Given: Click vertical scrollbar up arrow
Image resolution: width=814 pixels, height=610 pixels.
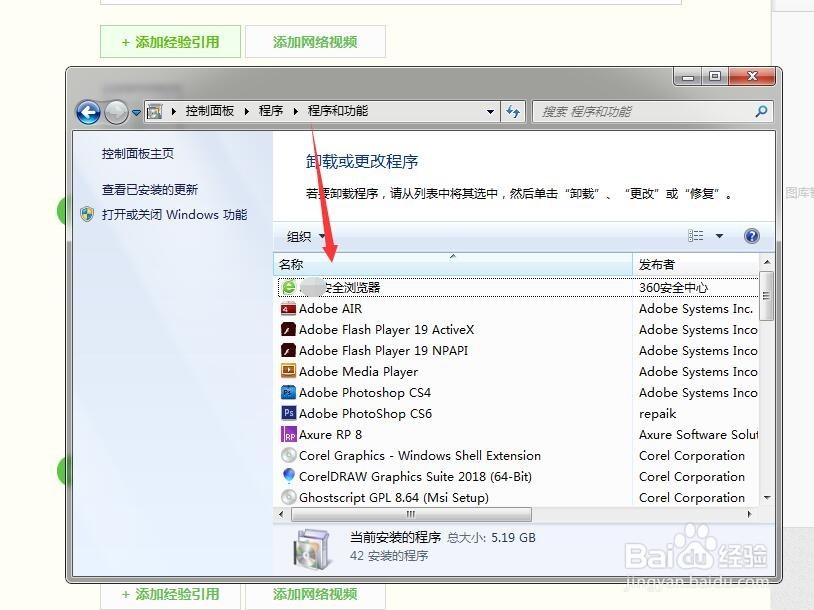Looking at the screenshot, I should pos(767,262).
